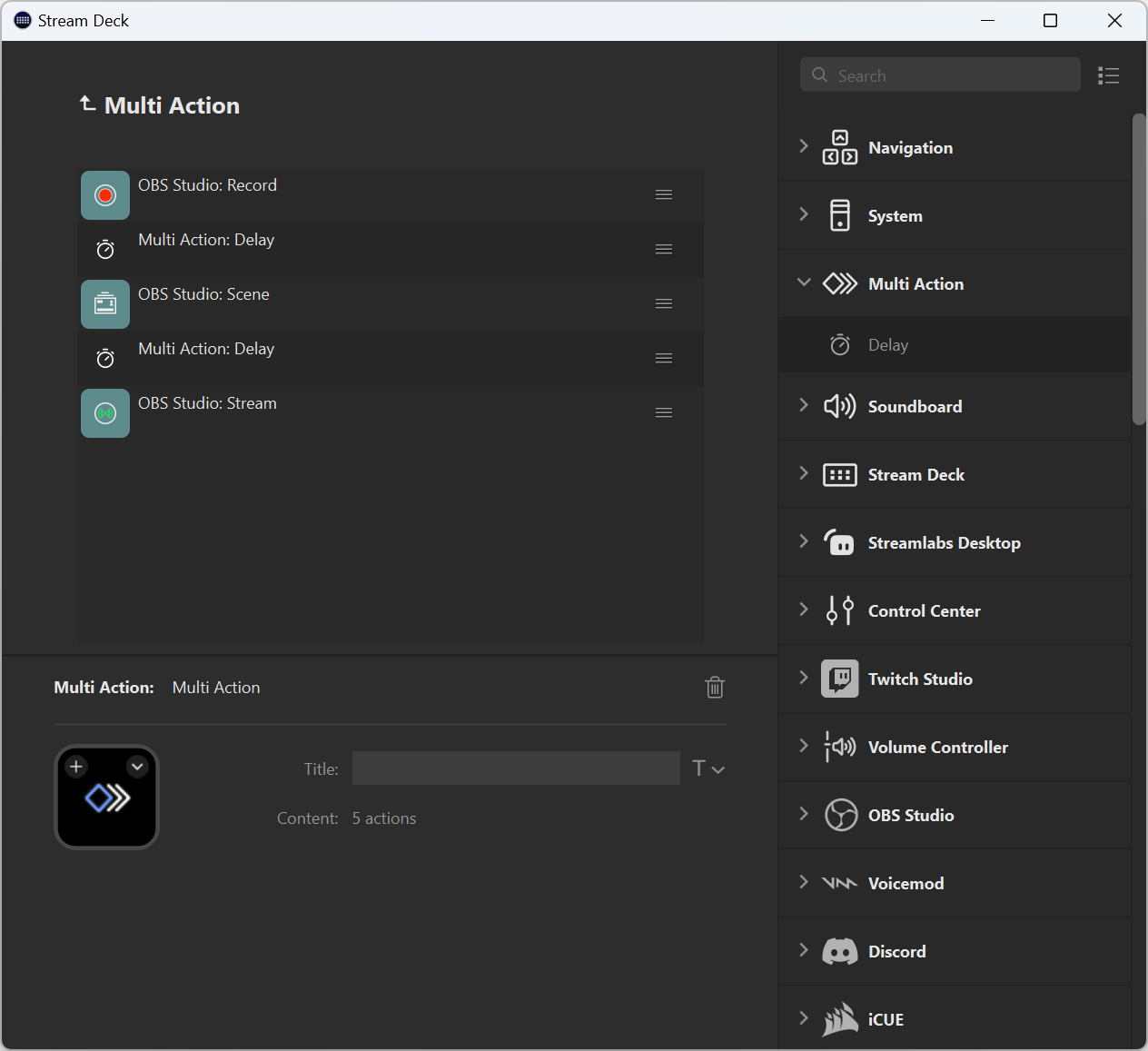The height and width of the screenshot is (1051, 1148).
Task: Click the Multi Action category icon
Action: coord(840,283)
